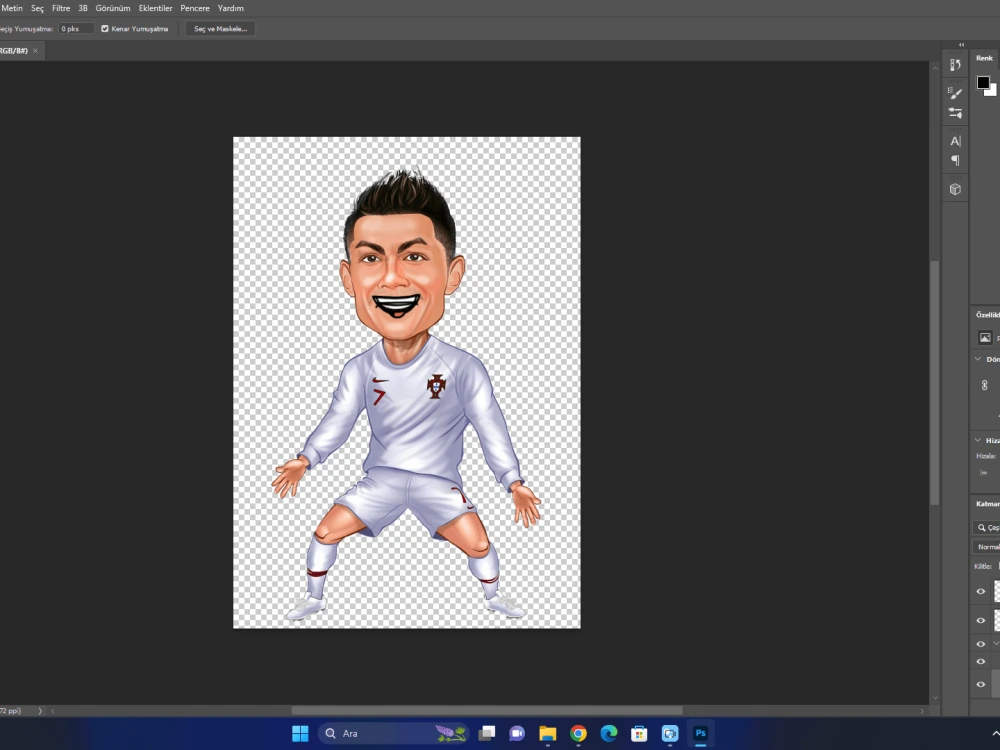
Task: Open the Seç menu
Action: 38,8
